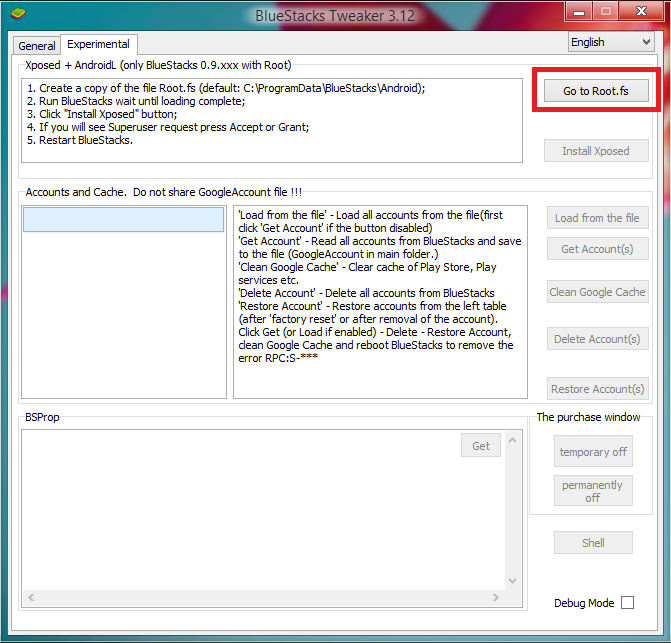This screenshot has height=643, width=671.
Task: Click Load from the file button
Action: tap(597, 218)
